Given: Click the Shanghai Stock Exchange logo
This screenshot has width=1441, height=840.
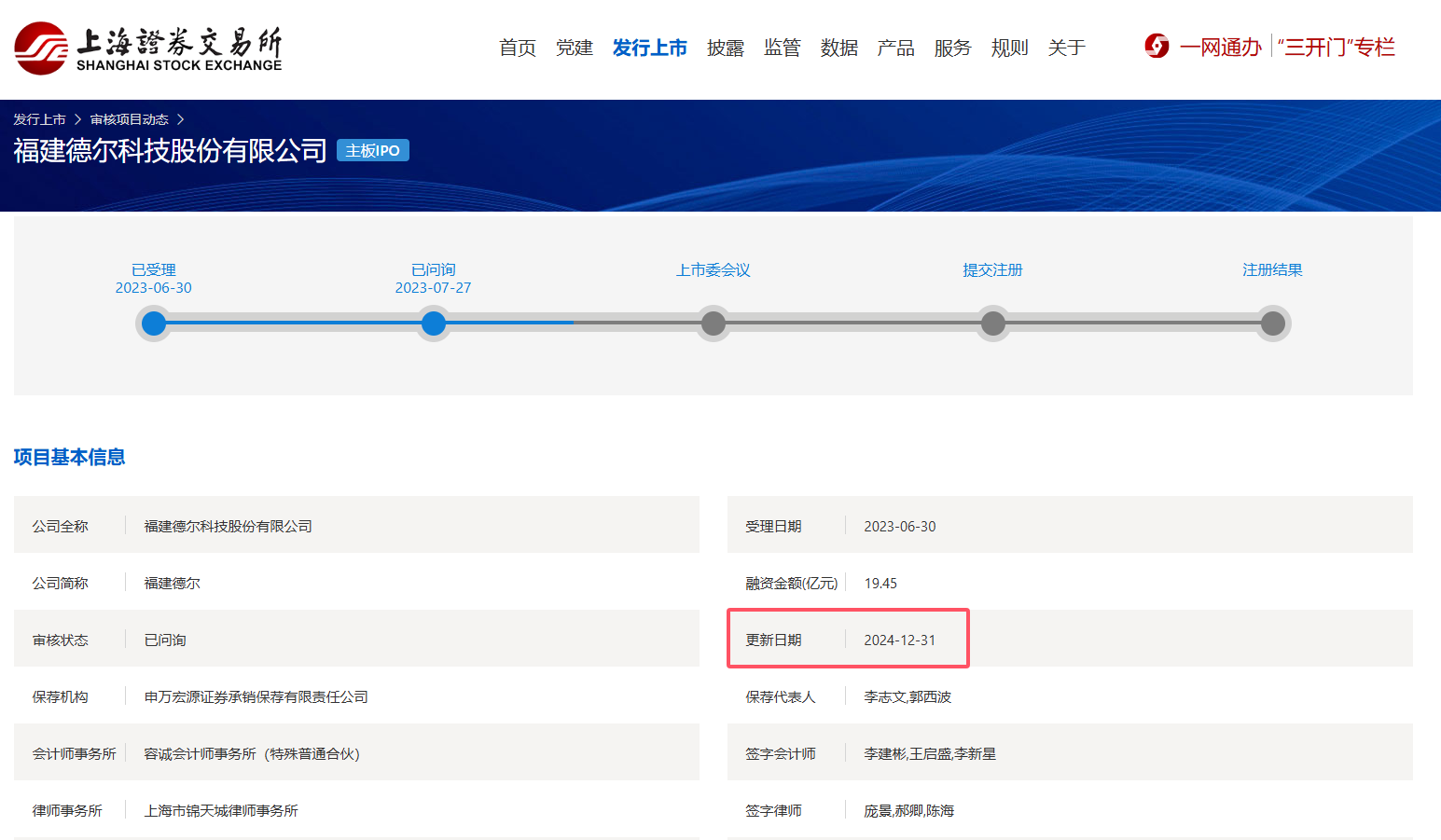Looking at the screenshot, I should [x=148, y=48].
